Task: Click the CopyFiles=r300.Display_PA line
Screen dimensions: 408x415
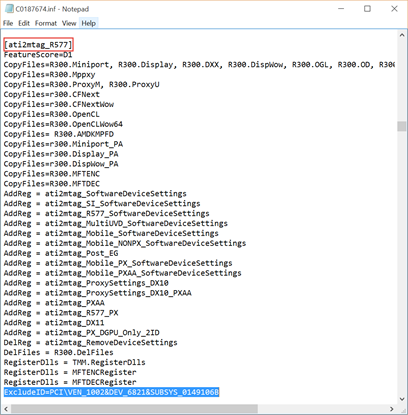Action: tap(61, 154)
